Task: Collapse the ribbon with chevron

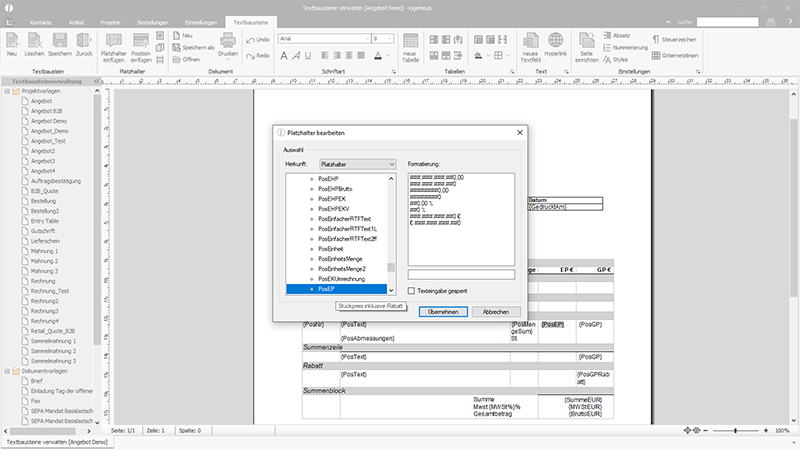Action: pos(668,22)
